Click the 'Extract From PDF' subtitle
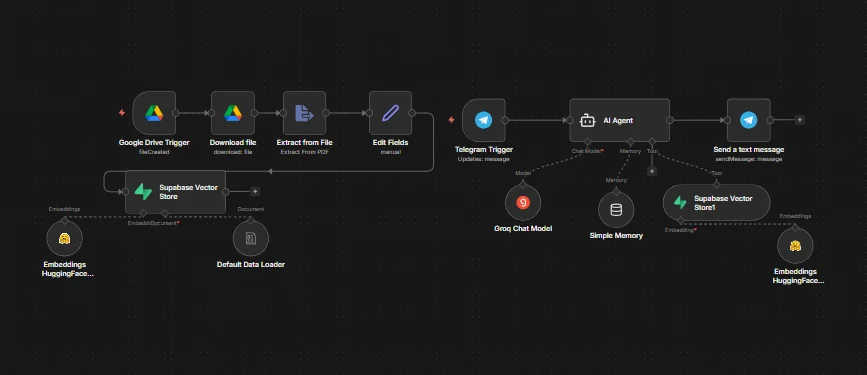The width and height of the screenshot is (867, 375). coord(304,152)
